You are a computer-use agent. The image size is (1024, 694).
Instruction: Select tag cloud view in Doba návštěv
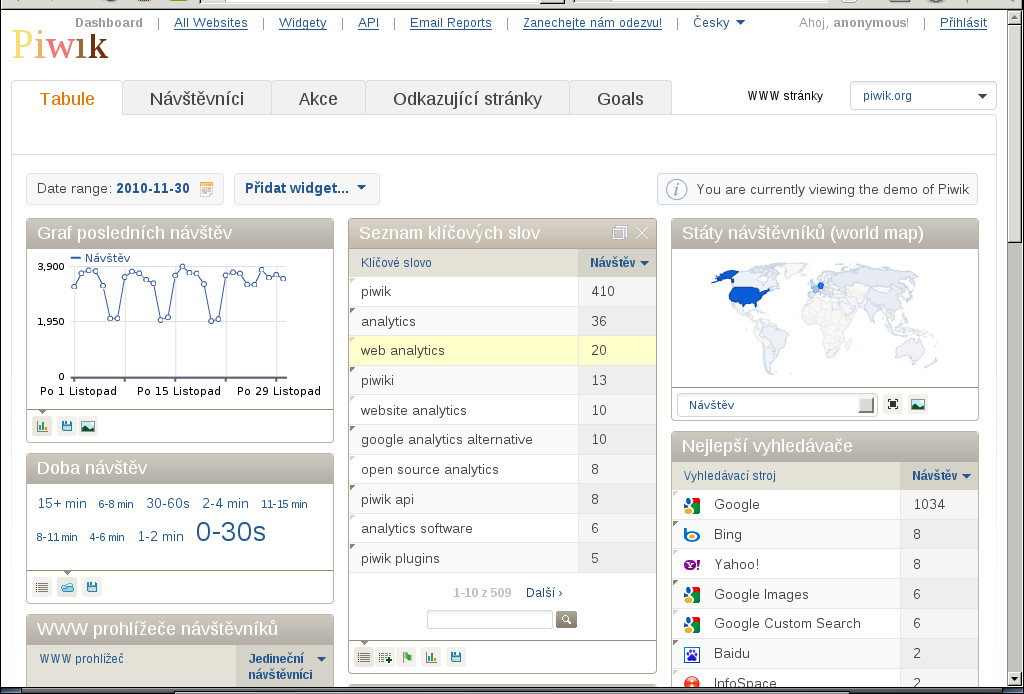coord(67,587)
